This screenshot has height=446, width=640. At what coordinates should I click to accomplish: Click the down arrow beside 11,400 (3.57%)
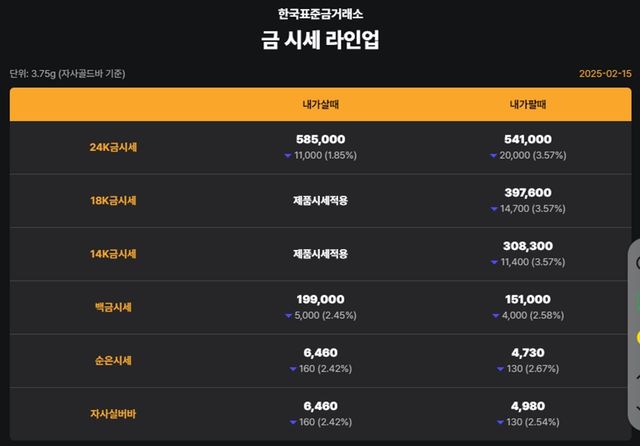pos(494,262)
